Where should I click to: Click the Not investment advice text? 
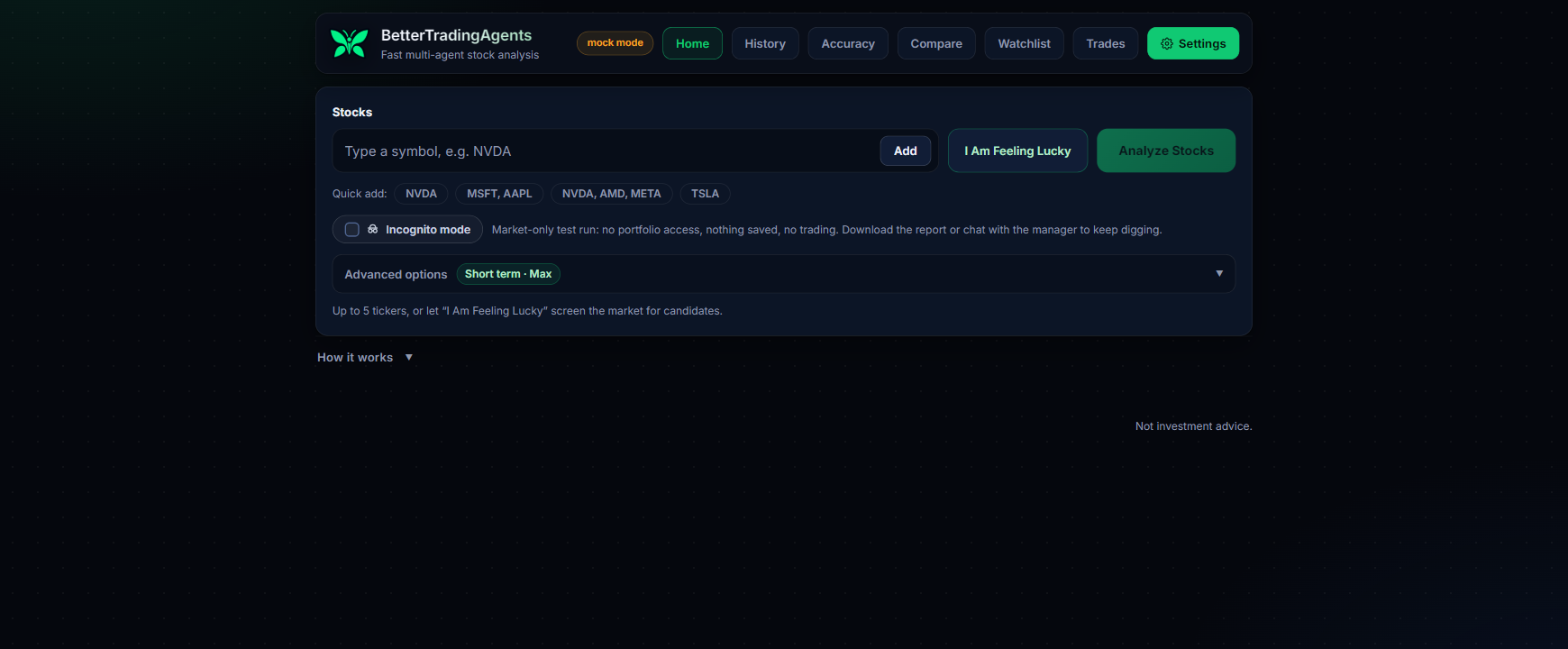pos(1193,426)
